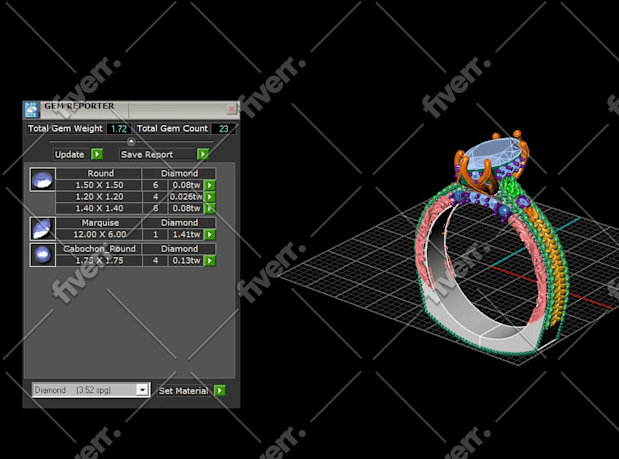Click the GEM REPORTER title bar text
This screenshot has height=459, width=619.
pos(79,106)
